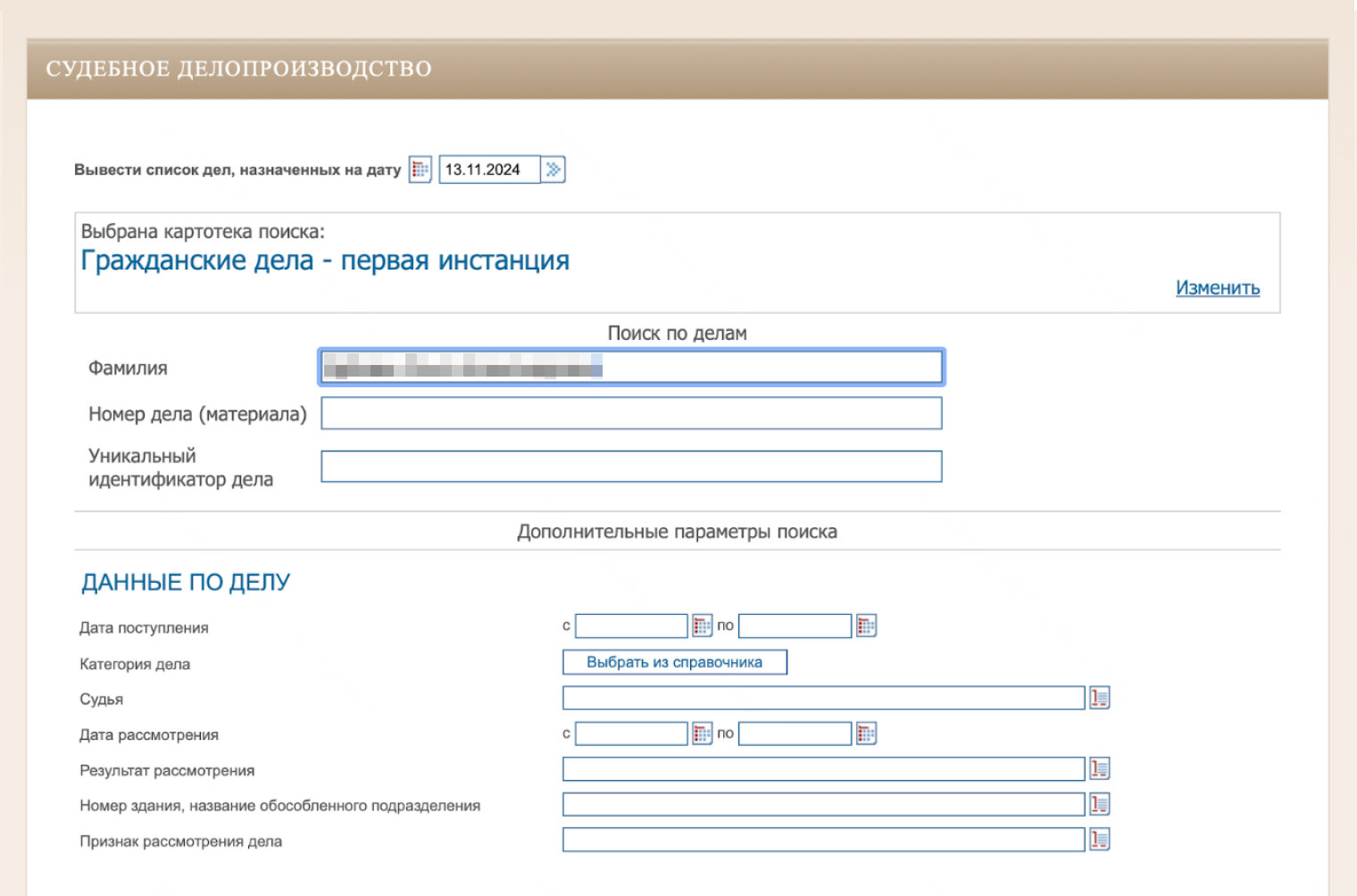Click the Поиск по делам label
Image resolution: width=1357 pixels, height=896 pixels.
677,334
